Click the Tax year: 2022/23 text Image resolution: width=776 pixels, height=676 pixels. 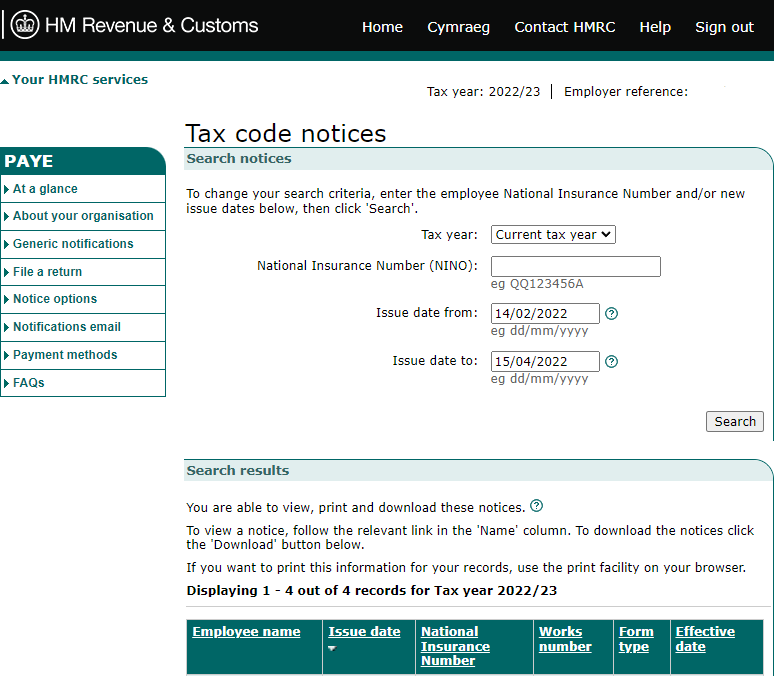click(484, 92)
